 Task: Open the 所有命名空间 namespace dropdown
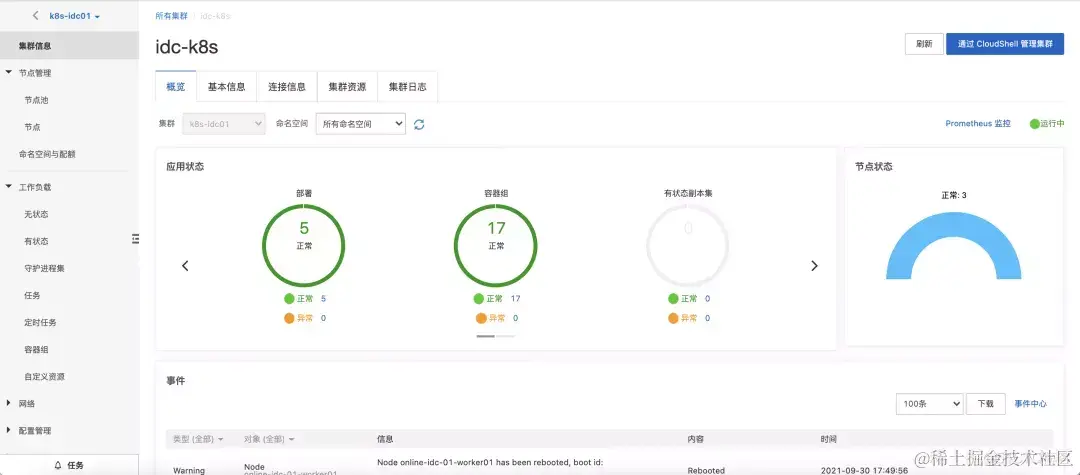(x=360, y=124)
